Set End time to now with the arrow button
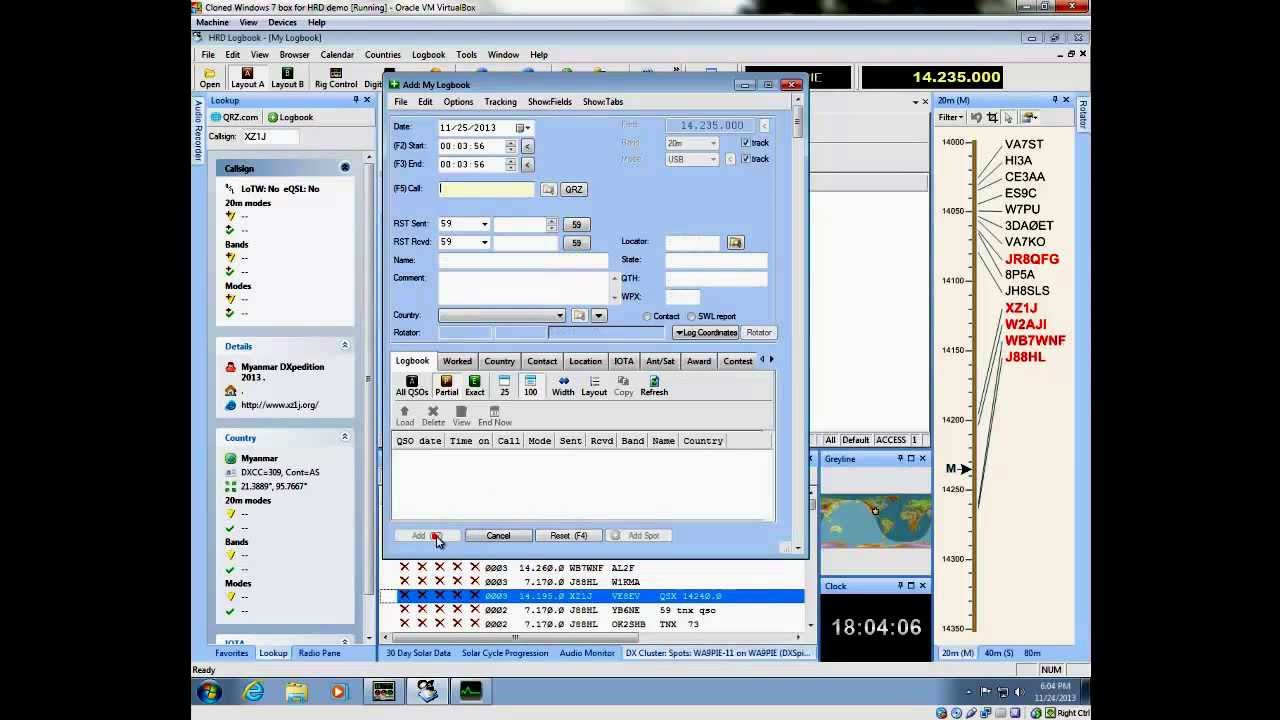 point(527,164)
